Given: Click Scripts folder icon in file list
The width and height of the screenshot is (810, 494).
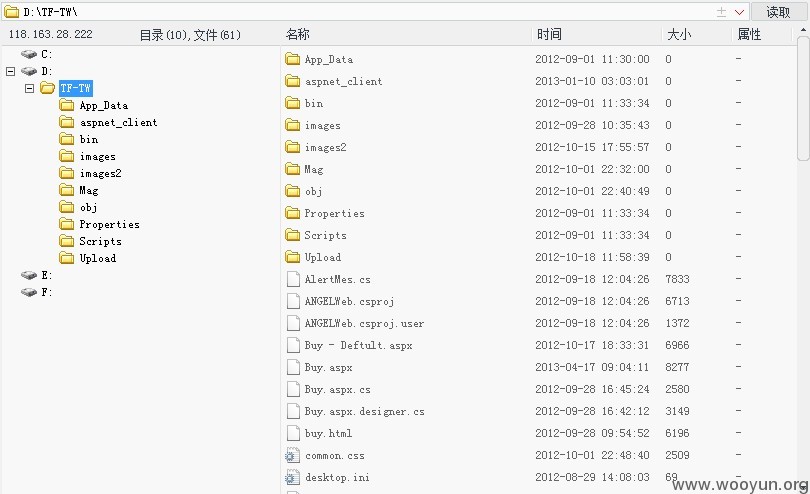Looking at the screenshot, I should click(x=292, y=235).
